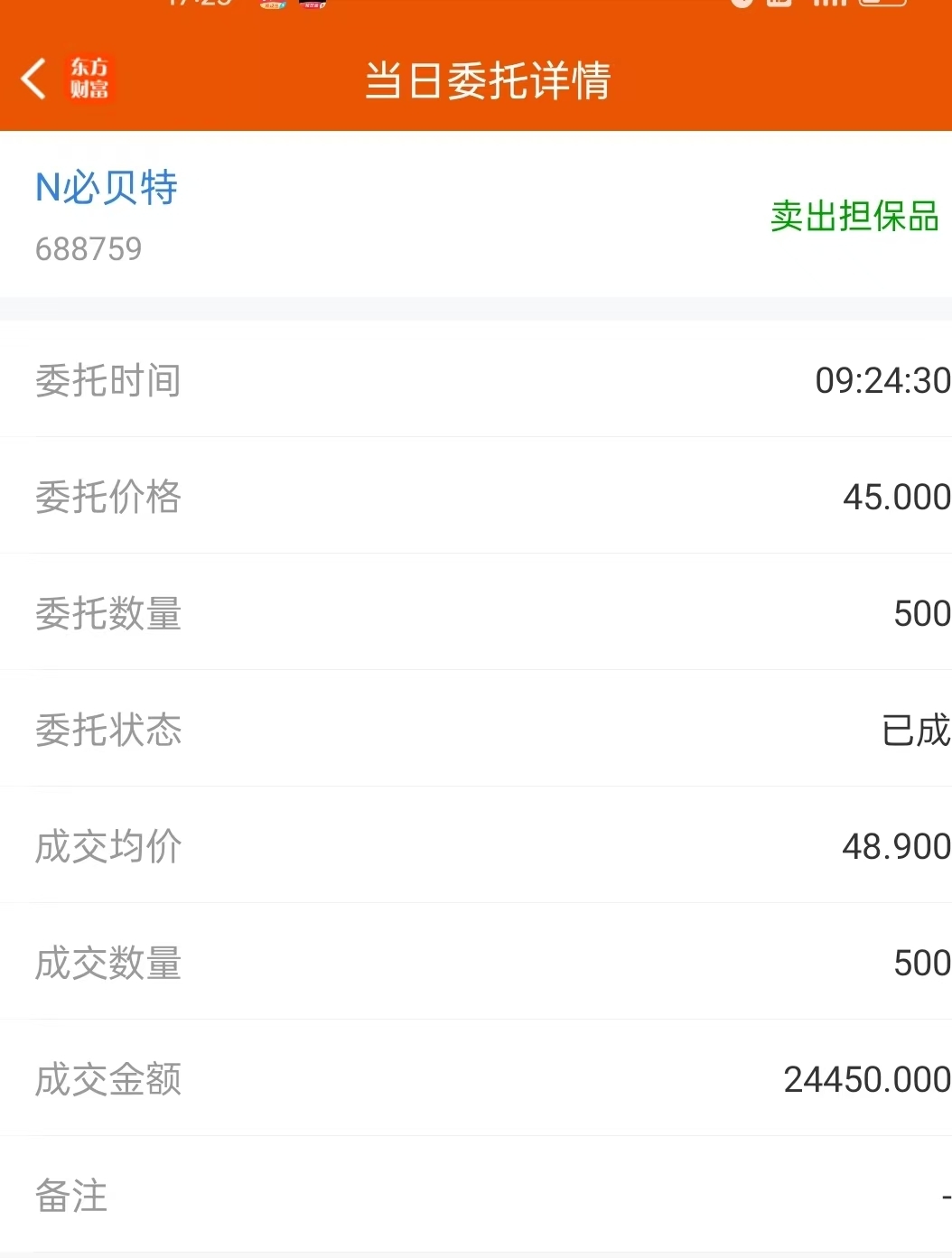Select the deal amount 24450.000
The image size is (952, 1258).
pos(866,1079)
